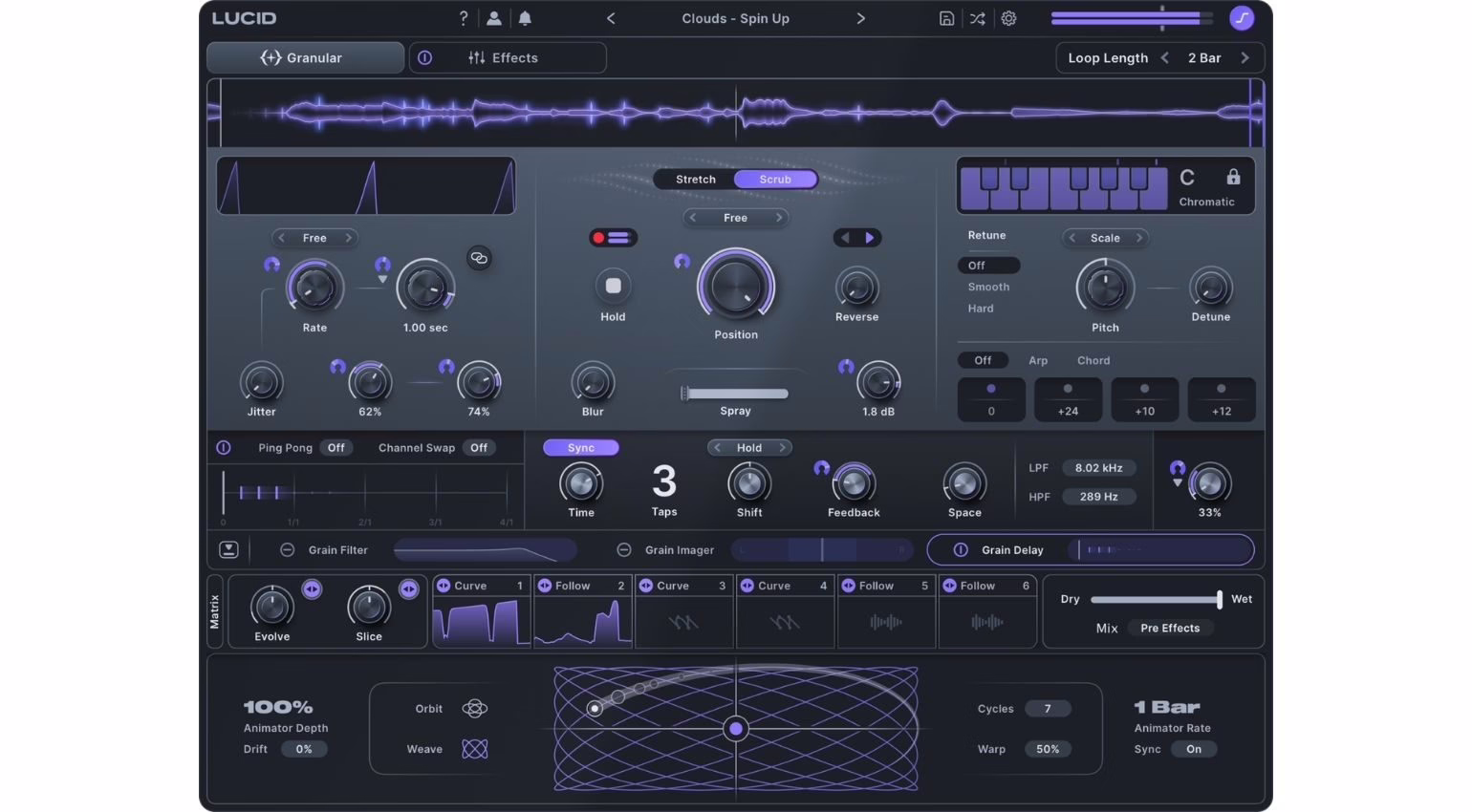
Task: Toggle the ping pong section power icon
Action: coord(224,447)
